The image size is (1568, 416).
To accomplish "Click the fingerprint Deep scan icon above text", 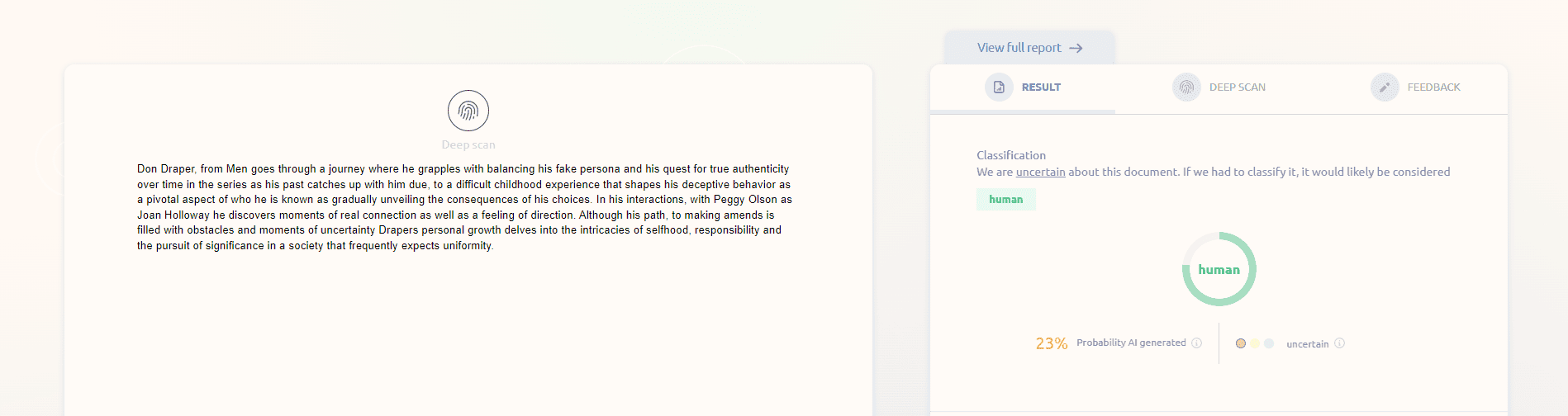I will (468, 111).
